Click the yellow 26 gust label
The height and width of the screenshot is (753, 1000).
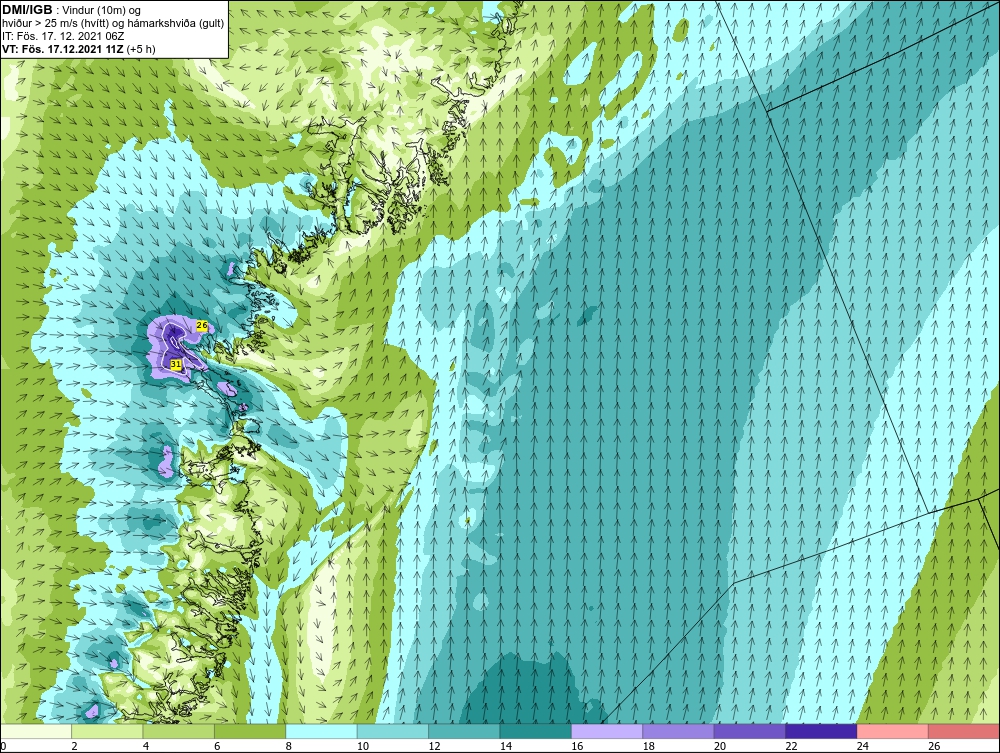[x=202, y=325]
